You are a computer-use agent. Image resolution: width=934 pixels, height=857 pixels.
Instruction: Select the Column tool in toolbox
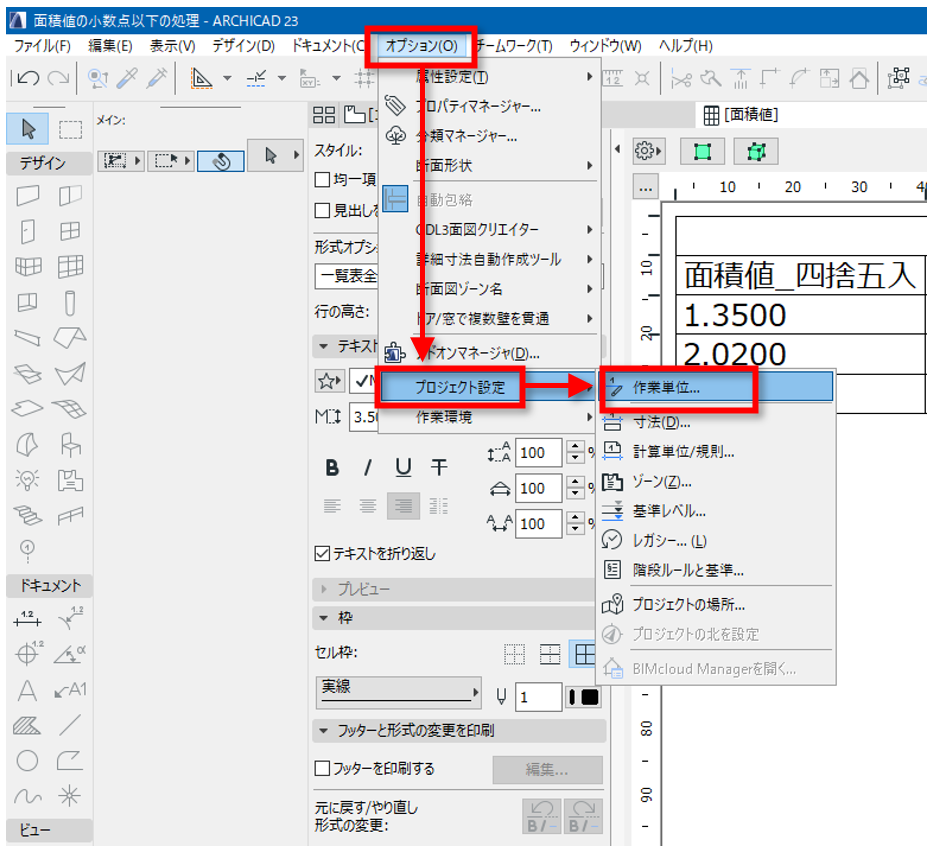coord(70,303)
